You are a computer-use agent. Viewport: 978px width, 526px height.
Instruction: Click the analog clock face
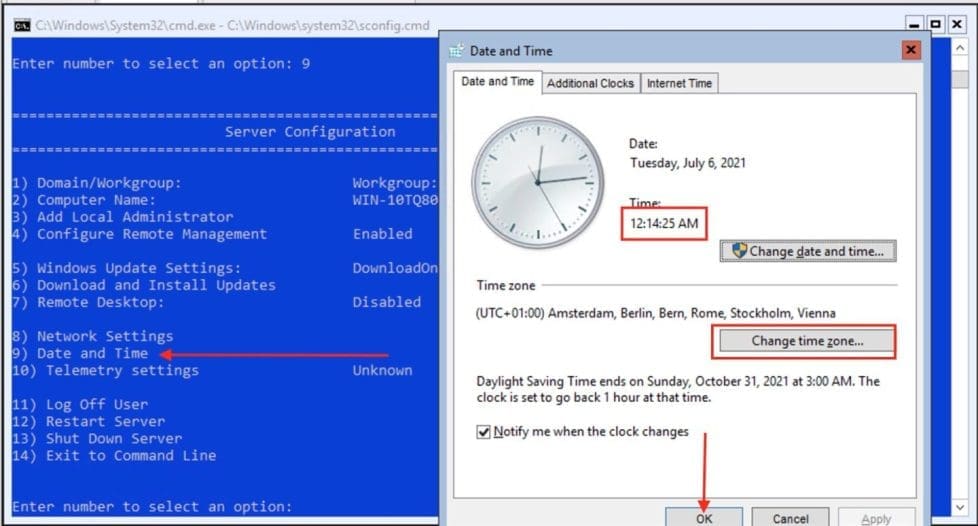(538, 182)
